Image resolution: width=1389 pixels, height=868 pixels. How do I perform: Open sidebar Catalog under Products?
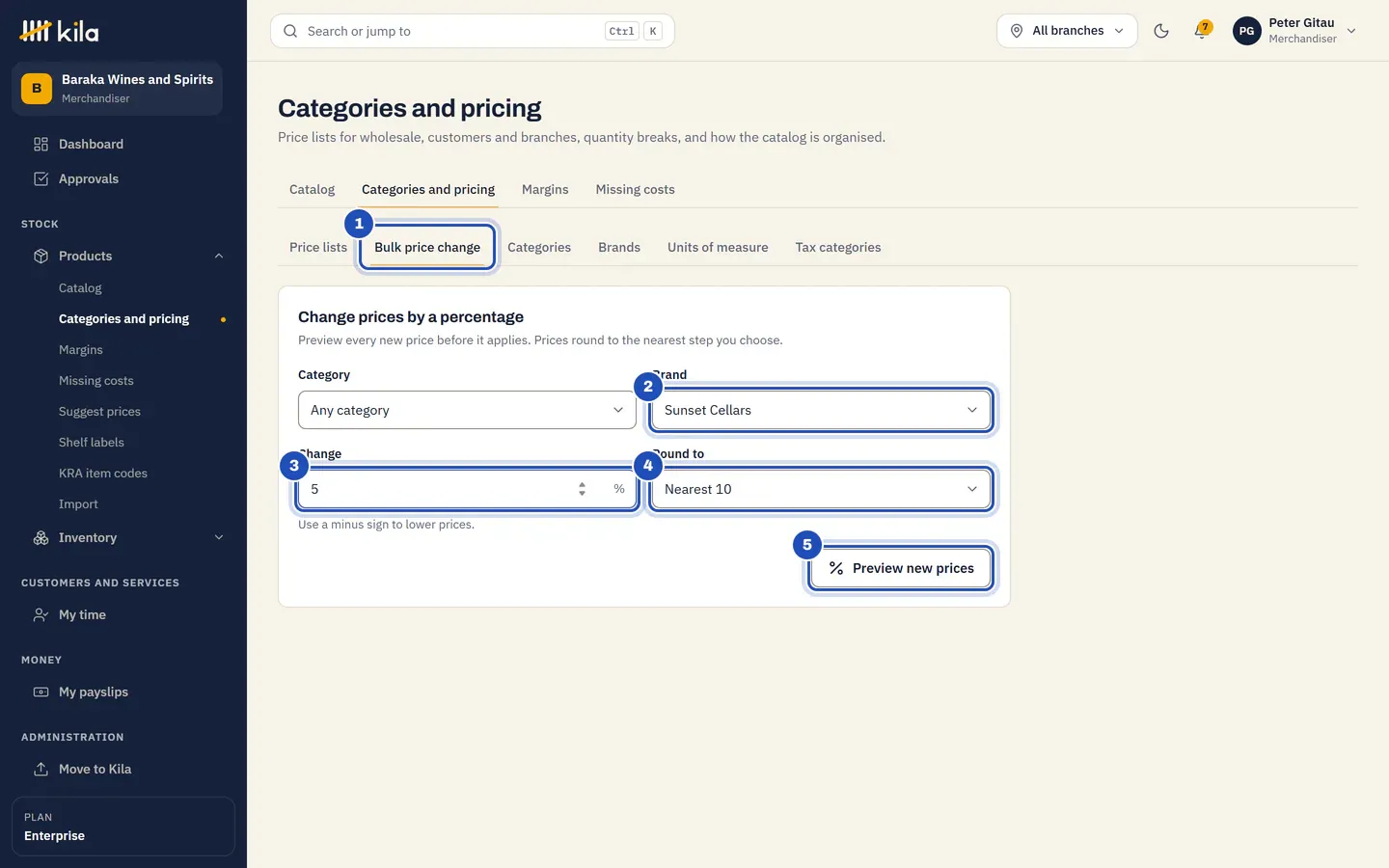pyautogui.click(x=80, y=288)
